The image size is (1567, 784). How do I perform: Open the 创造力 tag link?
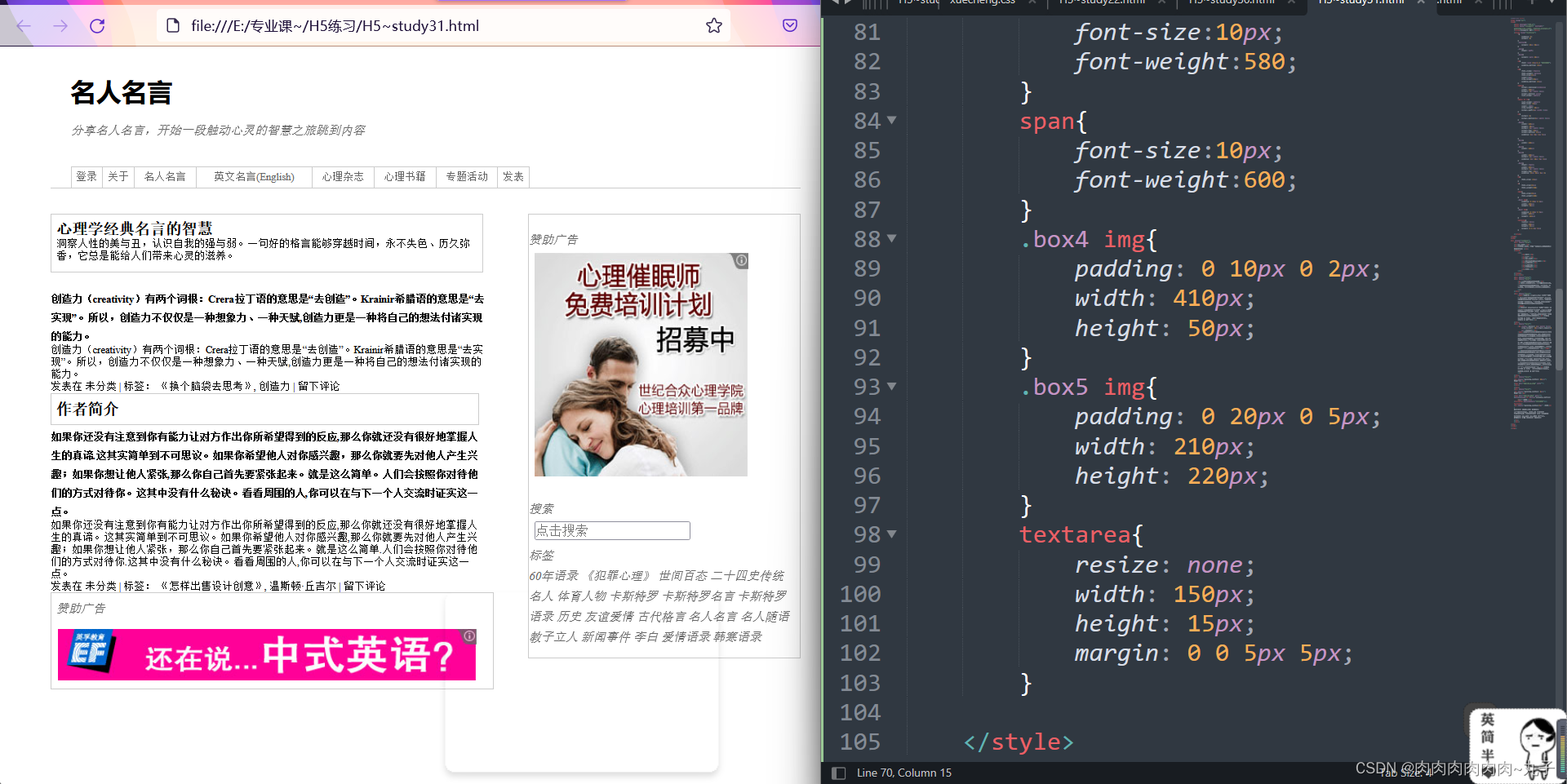click(x=274, y=387)
